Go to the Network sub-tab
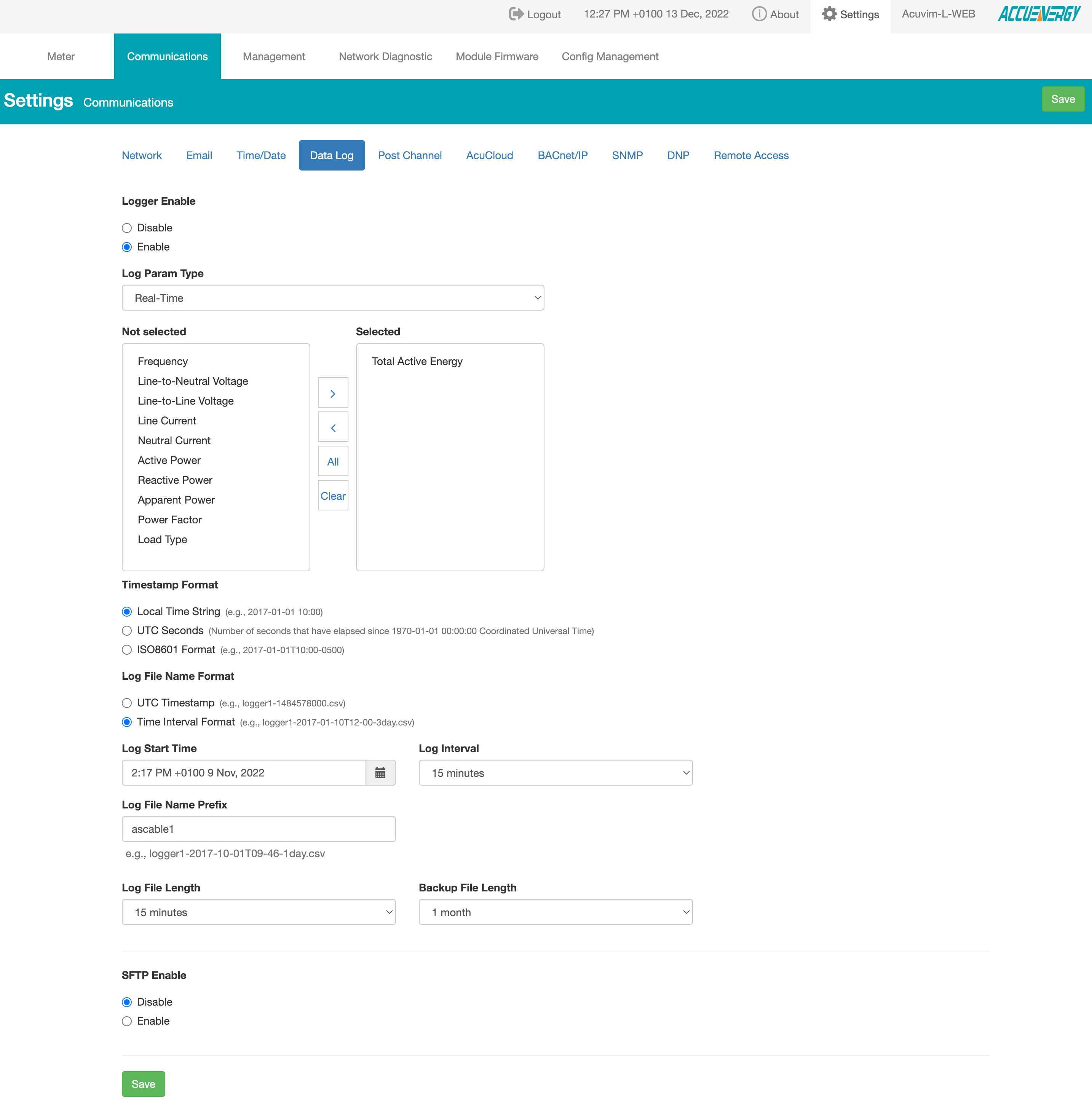Viewport: 1092px width, 1100px height. 142,155
